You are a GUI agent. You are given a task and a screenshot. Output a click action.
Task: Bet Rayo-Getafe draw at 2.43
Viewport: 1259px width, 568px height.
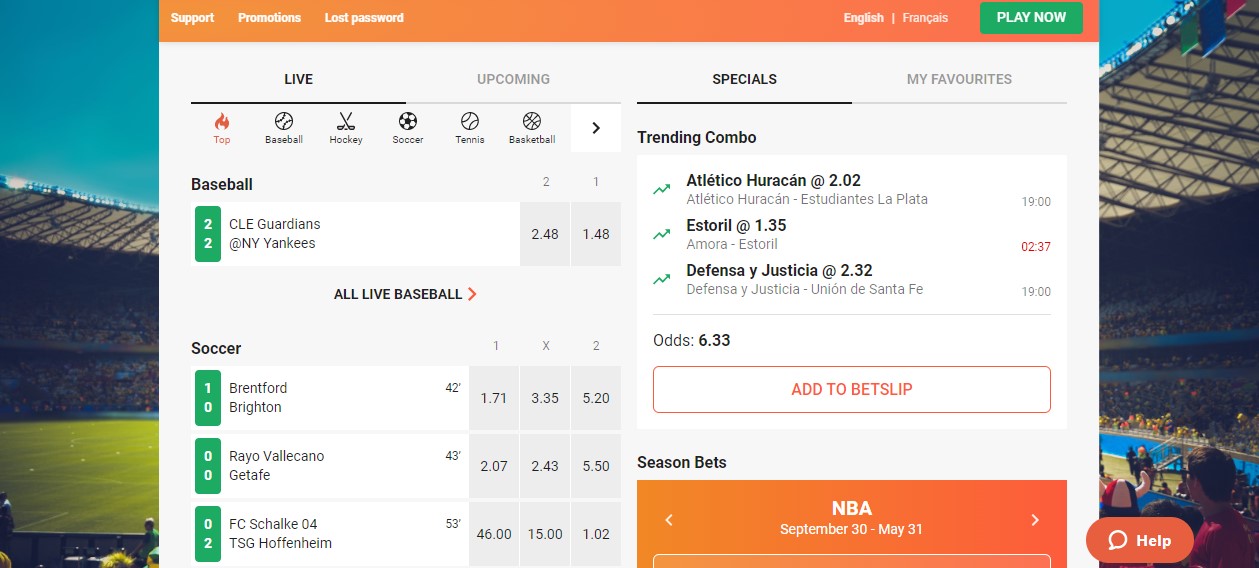(x=545, y=466)
